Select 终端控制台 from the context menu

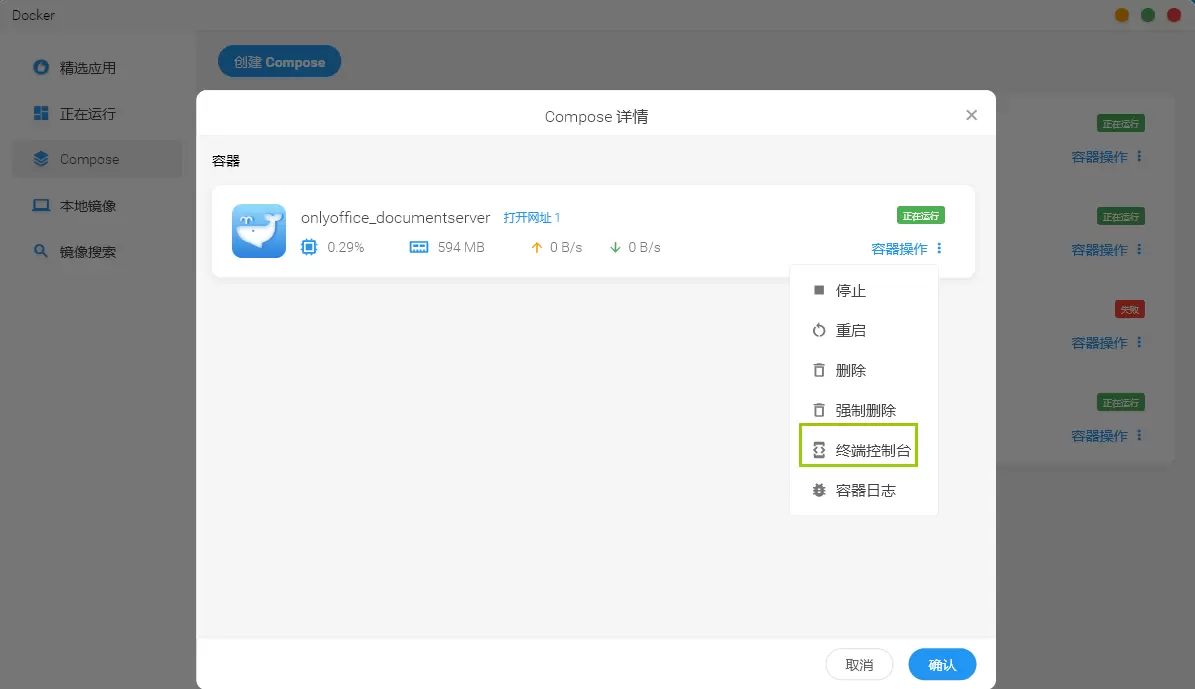(x=873, y=451)
